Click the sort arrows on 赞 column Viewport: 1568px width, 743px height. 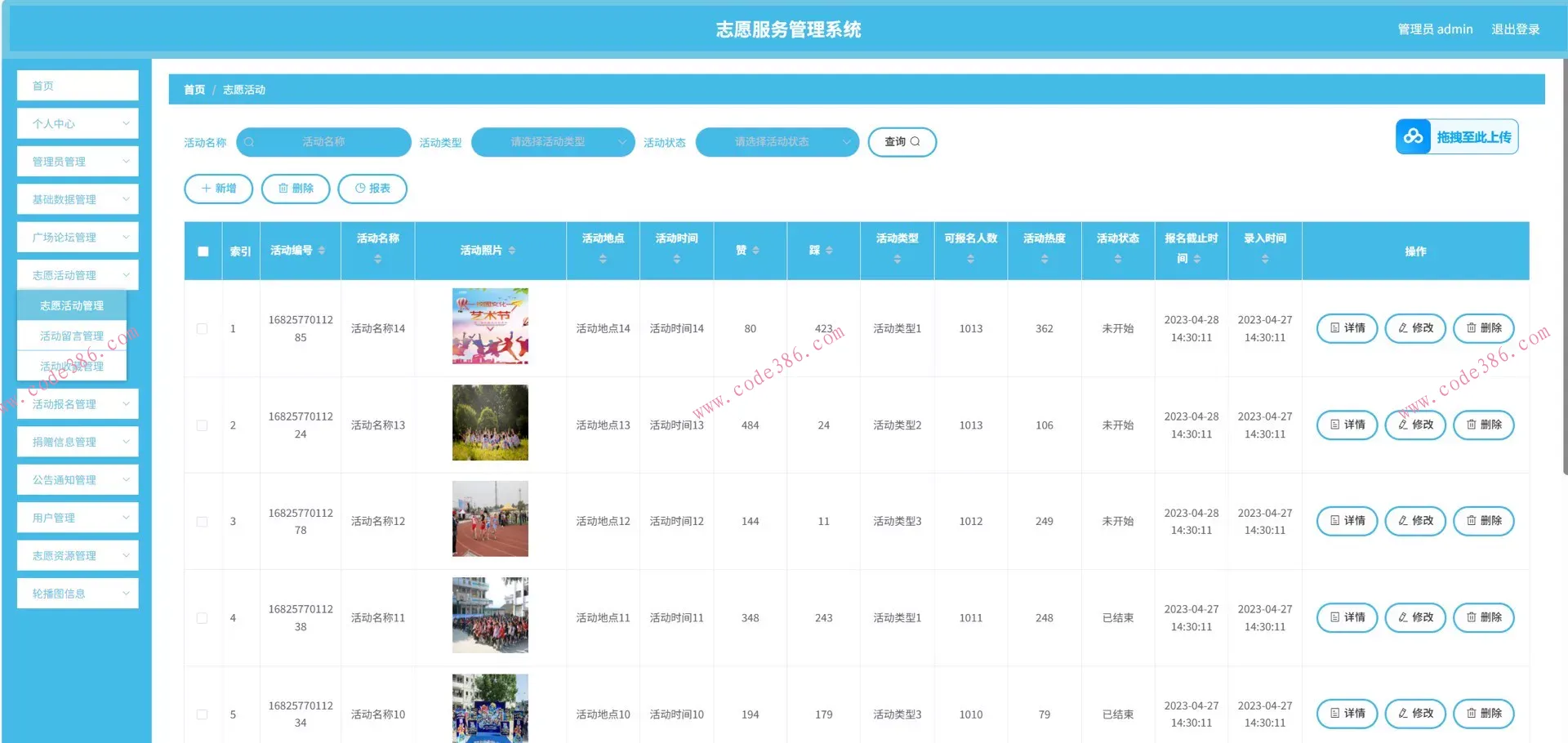click(755, 251)
